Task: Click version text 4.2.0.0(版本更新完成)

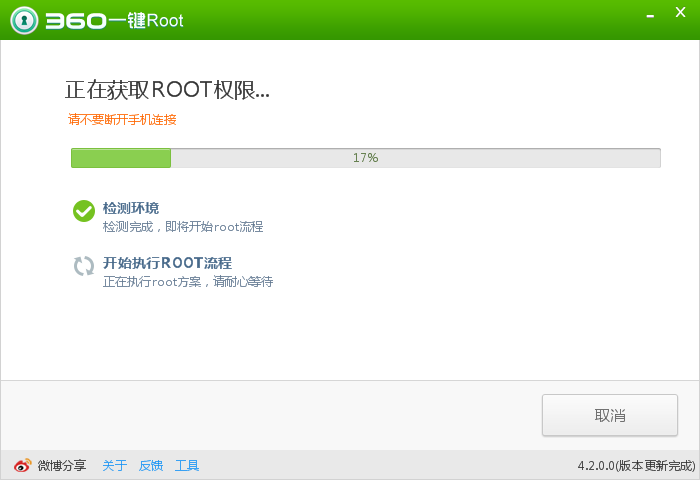Action: [x=636, y=466]
